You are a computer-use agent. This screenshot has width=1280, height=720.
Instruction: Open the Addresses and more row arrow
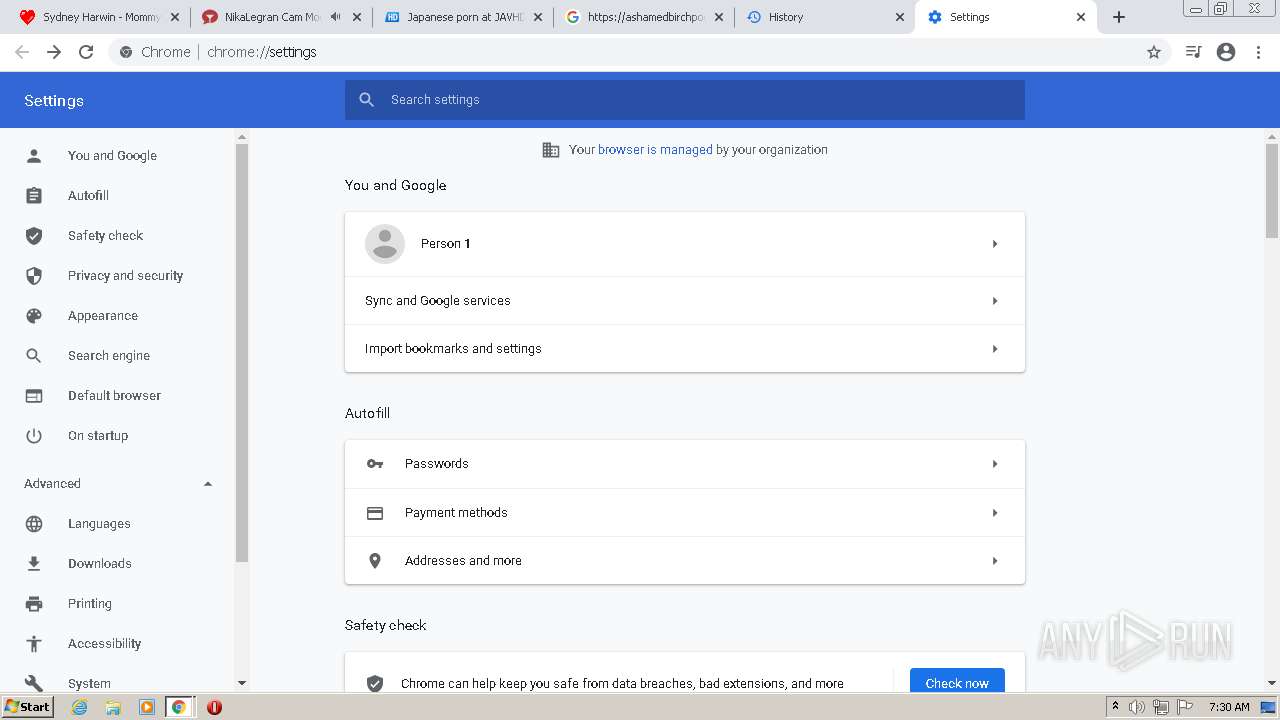[995, 561]
